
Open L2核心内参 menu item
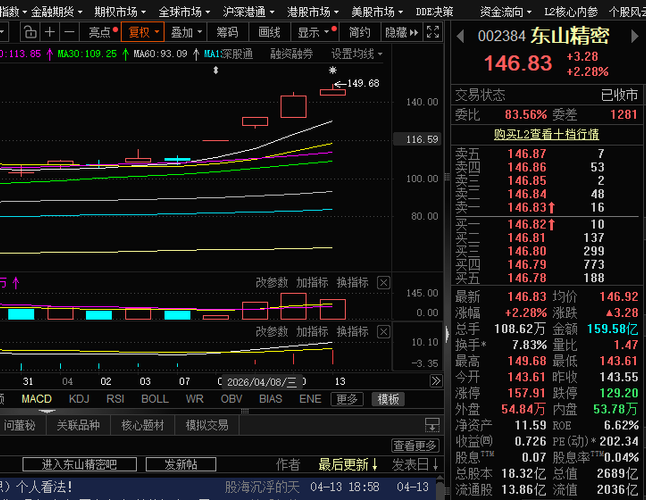[x=571, y=12]
